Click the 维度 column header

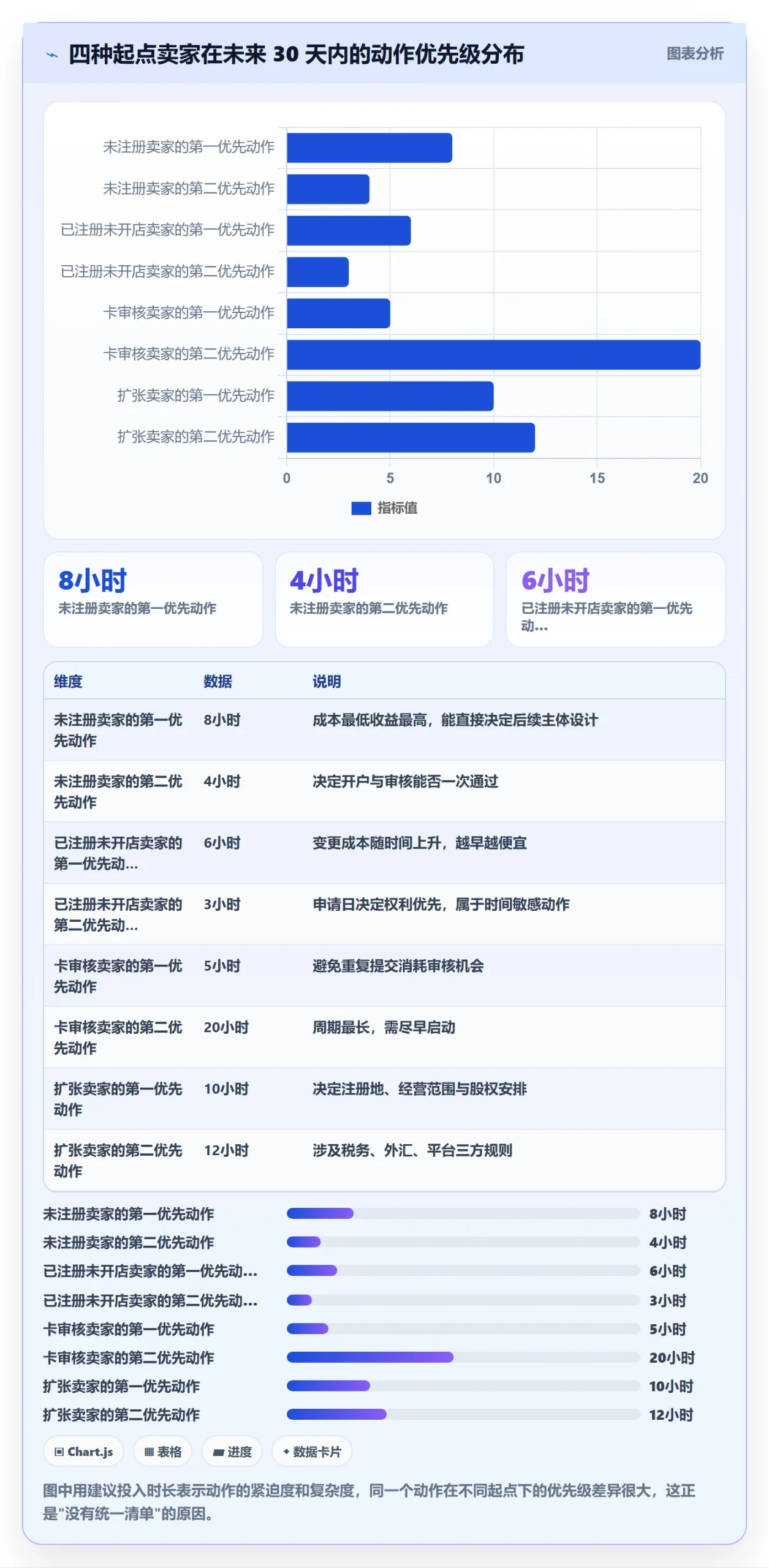[68, 681]
